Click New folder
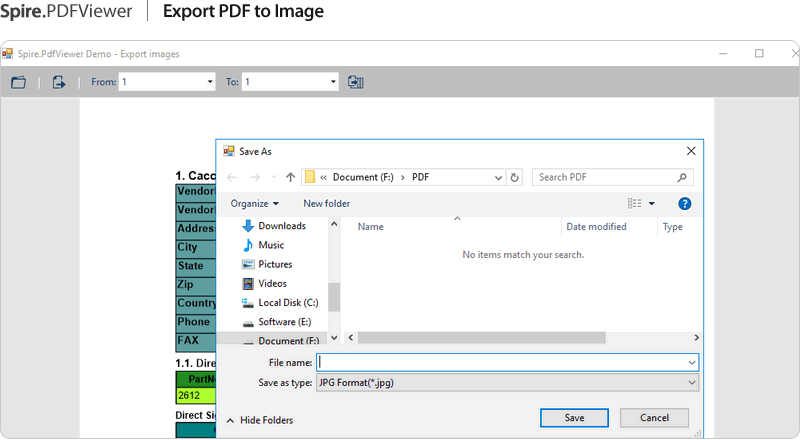Viewport: 800px width, 440px height. (x=327, y=204)
